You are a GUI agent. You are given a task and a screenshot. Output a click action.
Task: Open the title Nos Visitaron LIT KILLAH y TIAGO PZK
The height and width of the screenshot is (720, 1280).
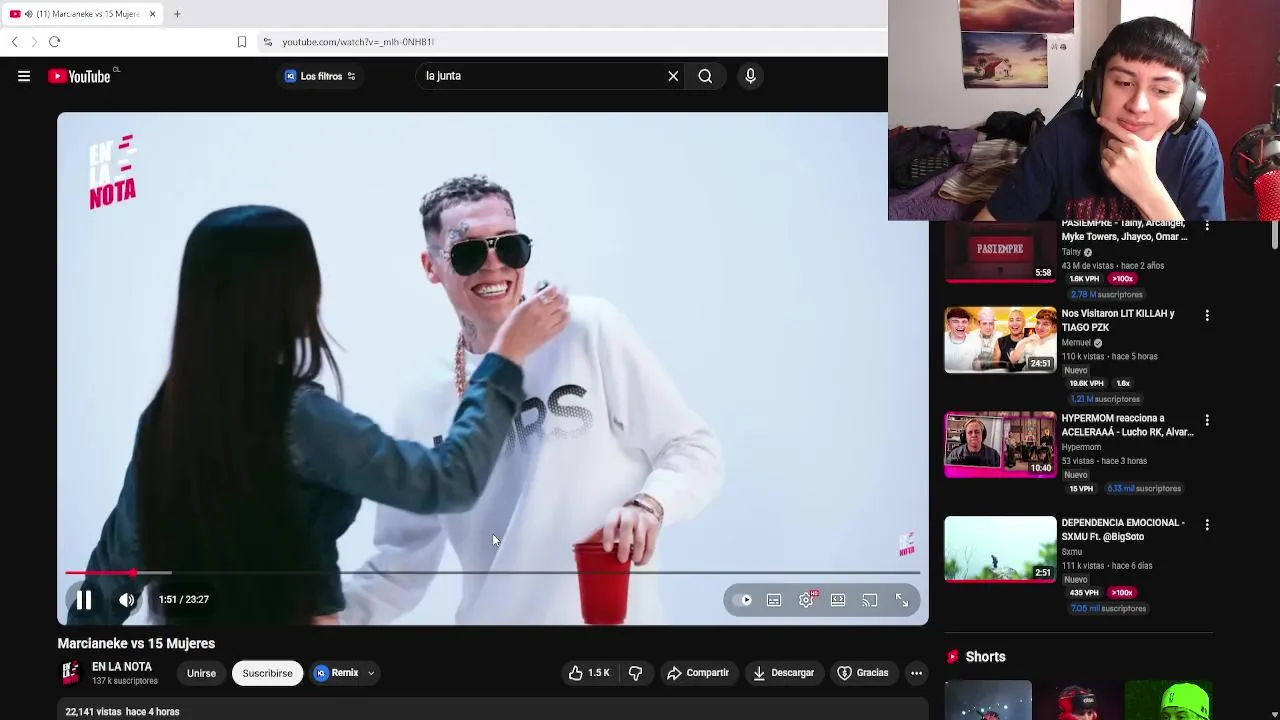pyautogui.click(x=1118, y=320)
